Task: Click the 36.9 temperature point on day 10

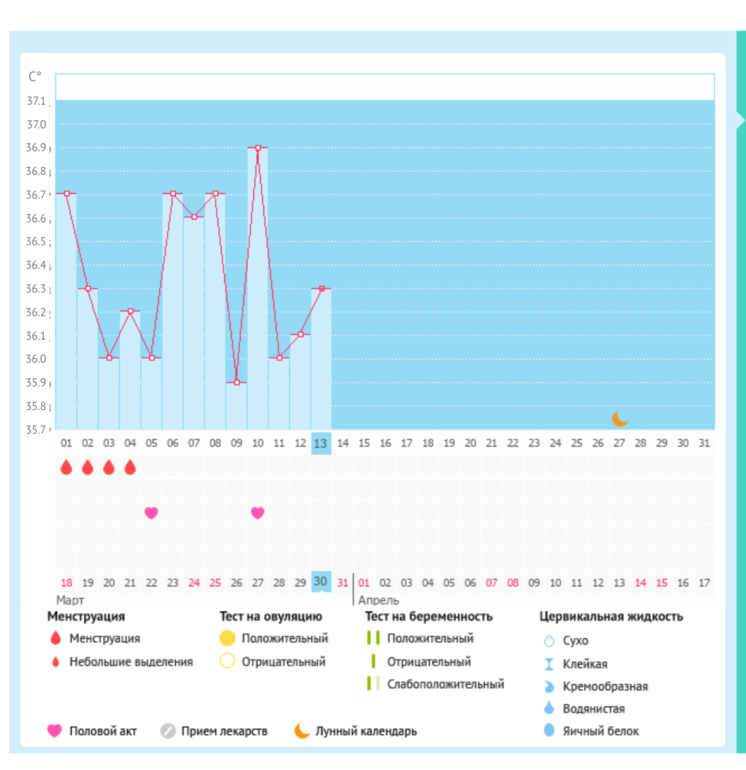Action: pos(257,148)
